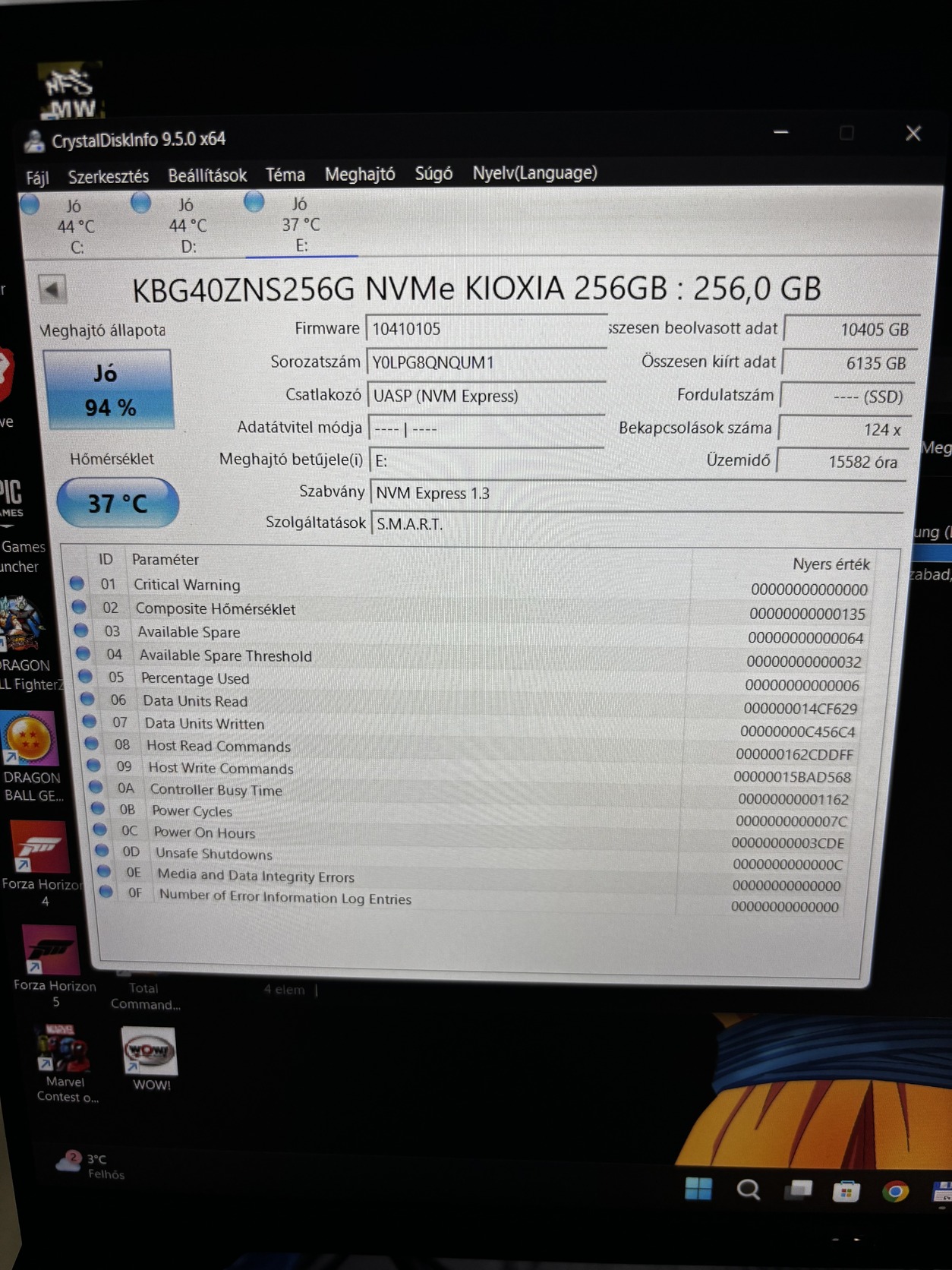Click the status dot for Available Spare row
This screenshot has width=952, height=1270.
coord(81,630)
